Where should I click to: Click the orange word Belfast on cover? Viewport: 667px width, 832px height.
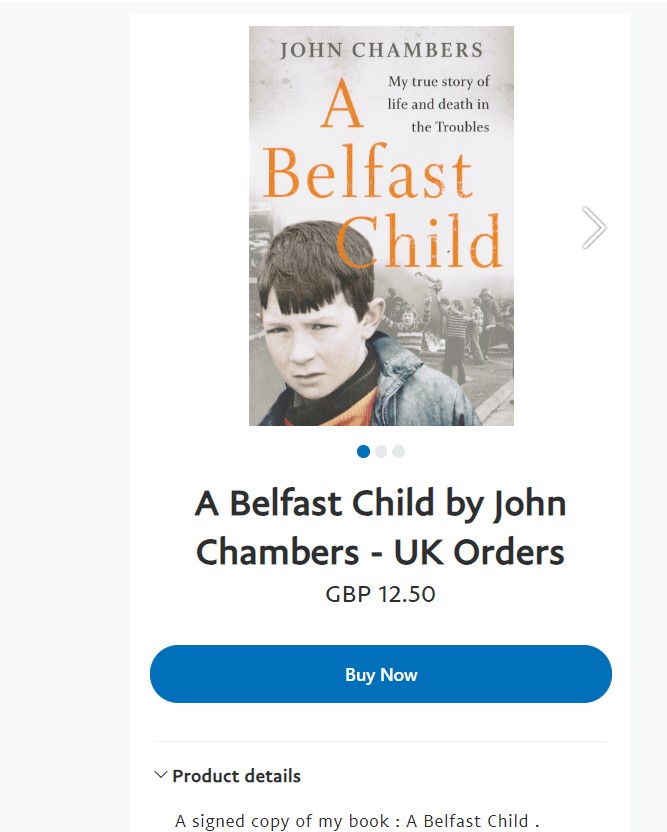(x=368, y=176)
